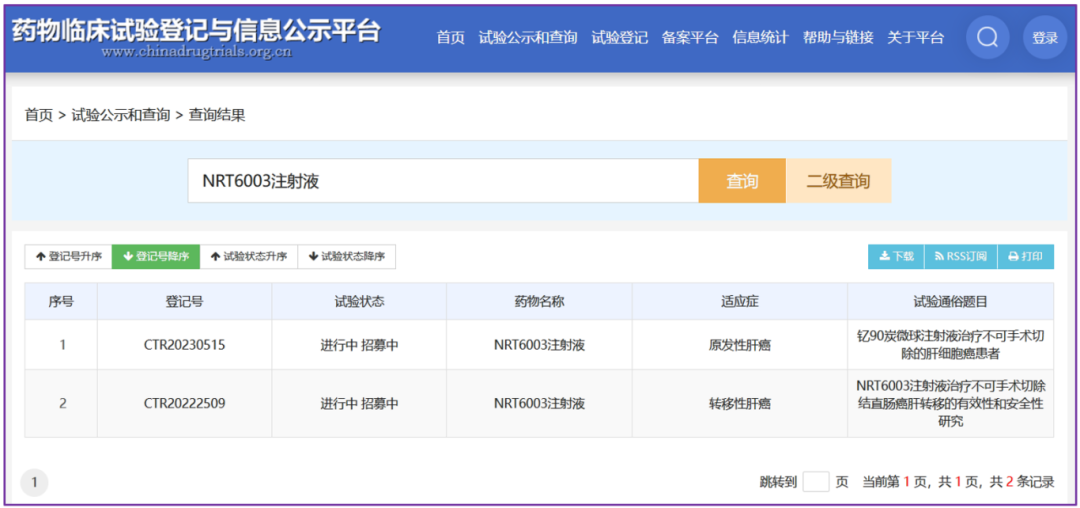
Task: Click registration number CTR20230515
Action: click(x=184, y=345)
